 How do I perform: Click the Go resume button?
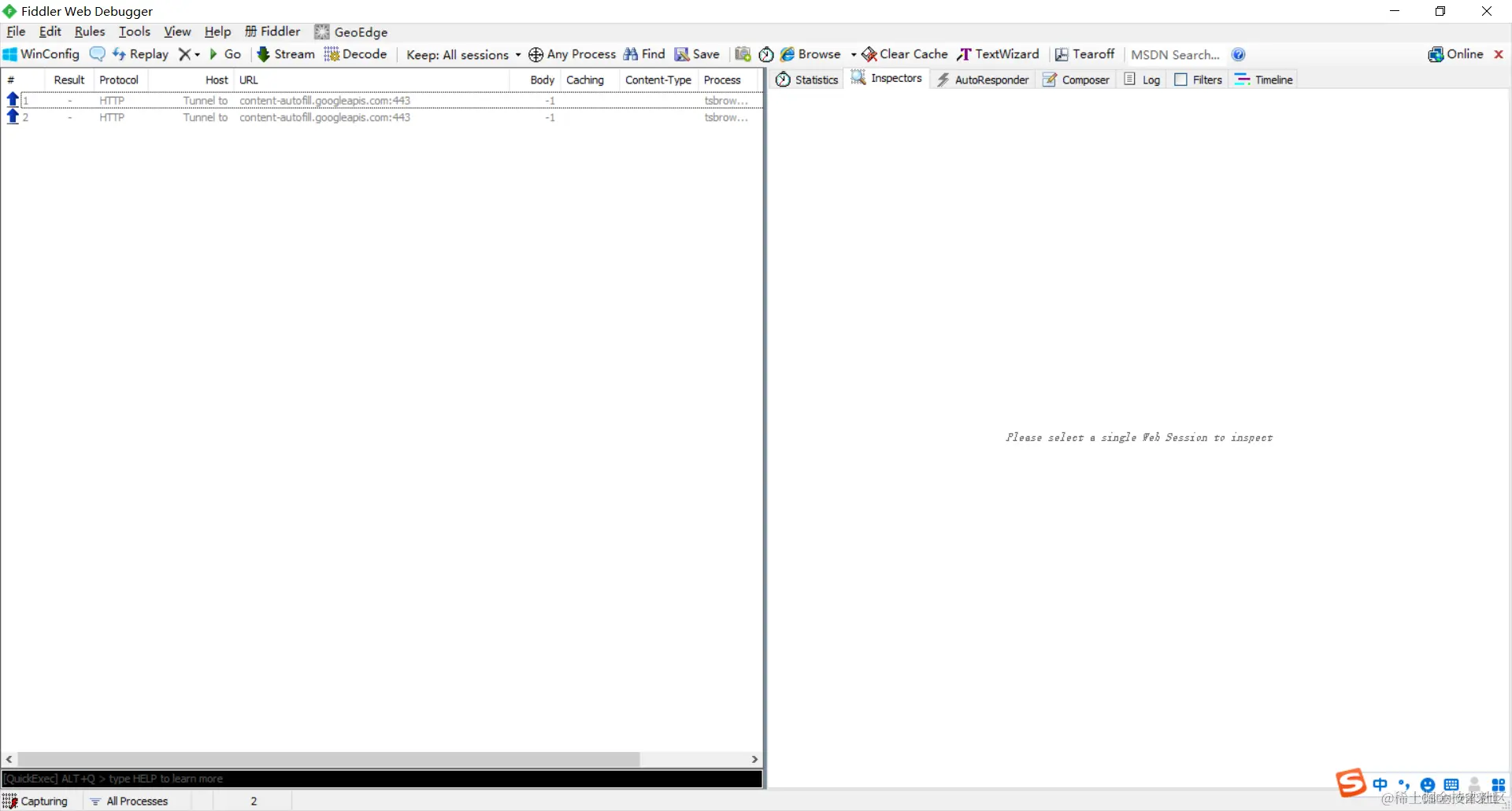click(x=225, y=54)
